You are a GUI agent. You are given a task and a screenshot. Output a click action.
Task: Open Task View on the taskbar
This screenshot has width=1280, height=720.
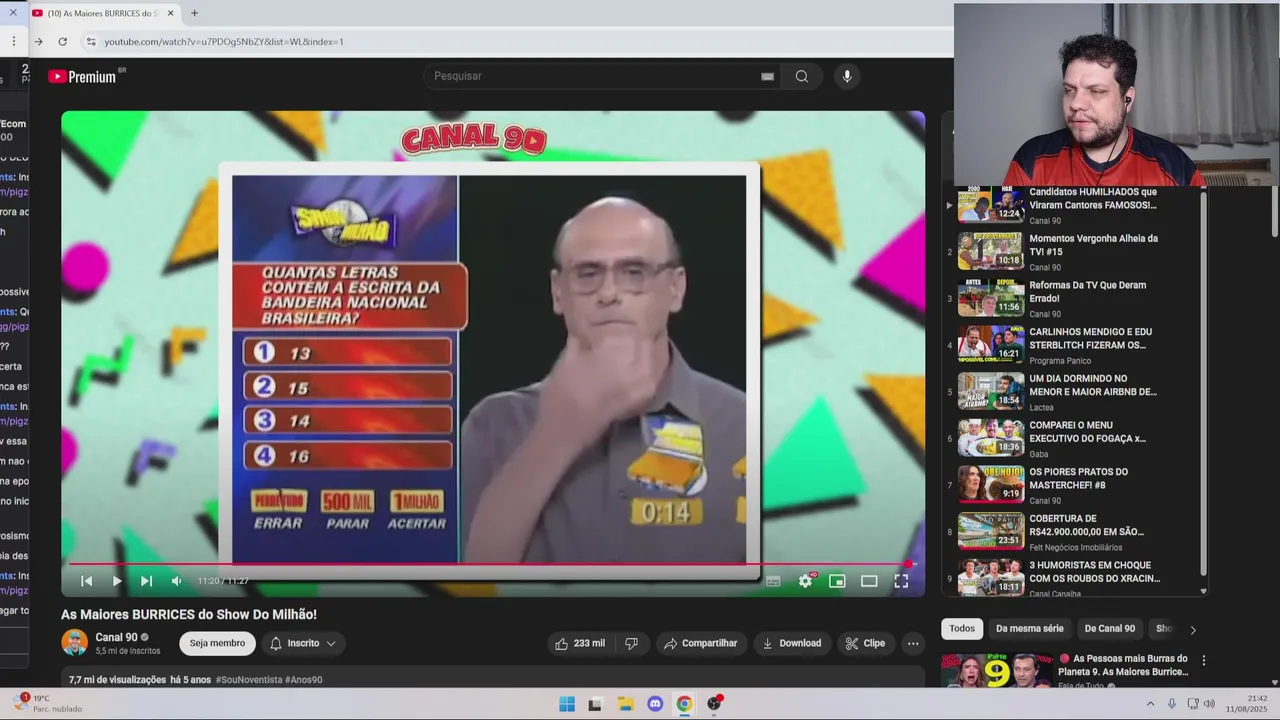595,704
